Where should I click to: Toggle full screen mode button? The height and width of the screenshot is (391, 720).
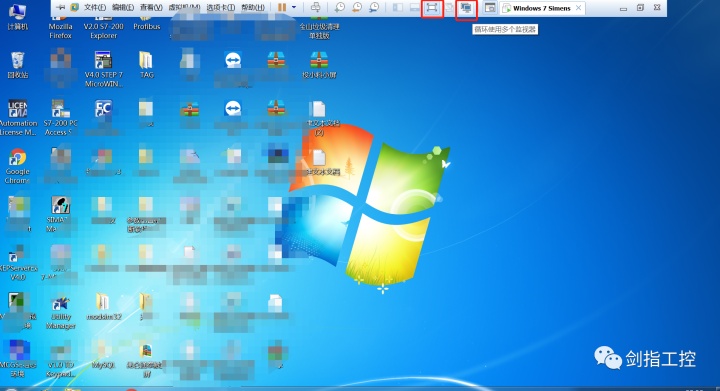pyautogui.click(x=432, y=8)
